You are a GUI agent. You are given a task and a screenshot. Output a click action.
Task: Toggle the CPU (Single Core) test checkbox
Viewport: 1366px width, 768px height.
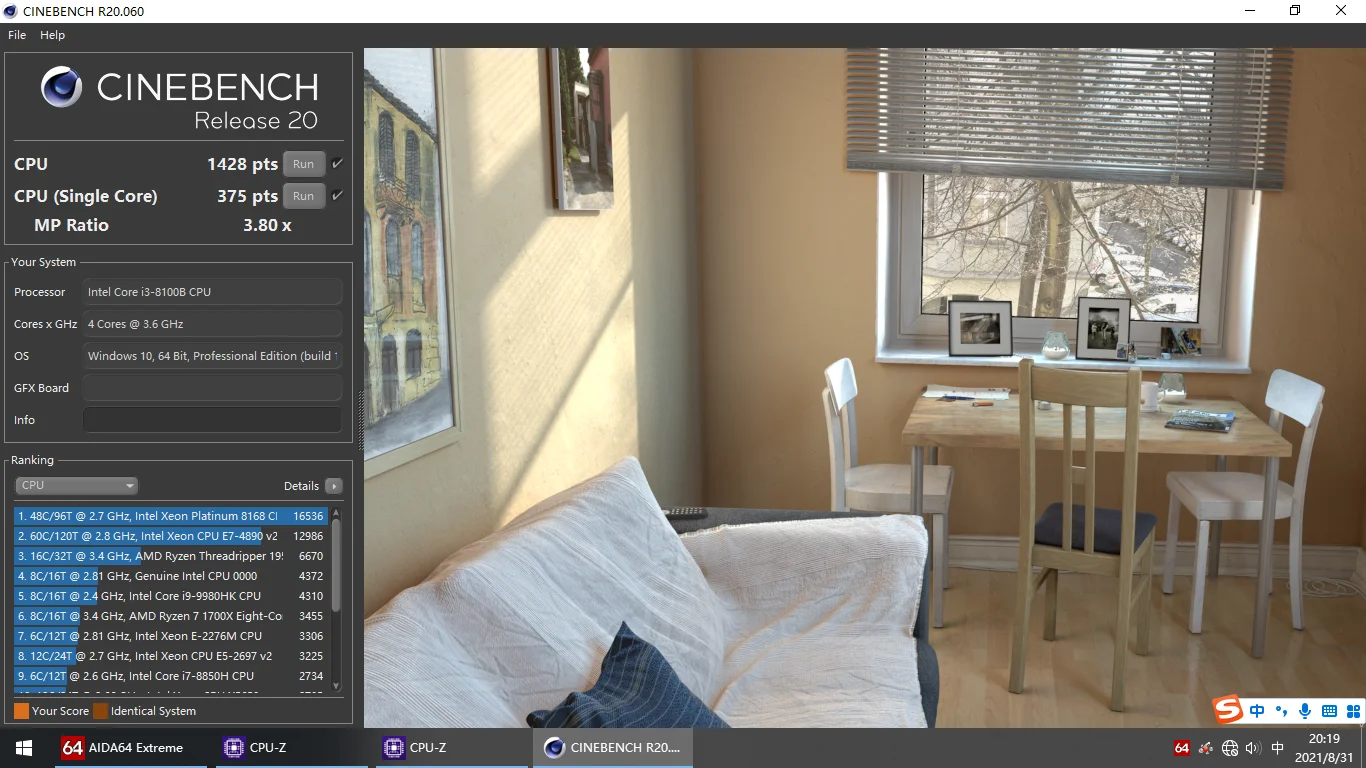tap(338, 196)
